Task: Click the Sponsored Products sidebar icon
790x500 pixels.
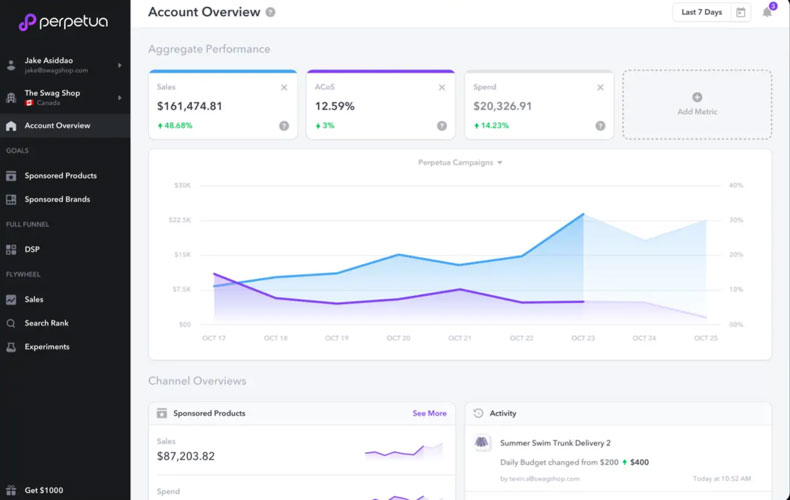Action: tap(11, 176)
